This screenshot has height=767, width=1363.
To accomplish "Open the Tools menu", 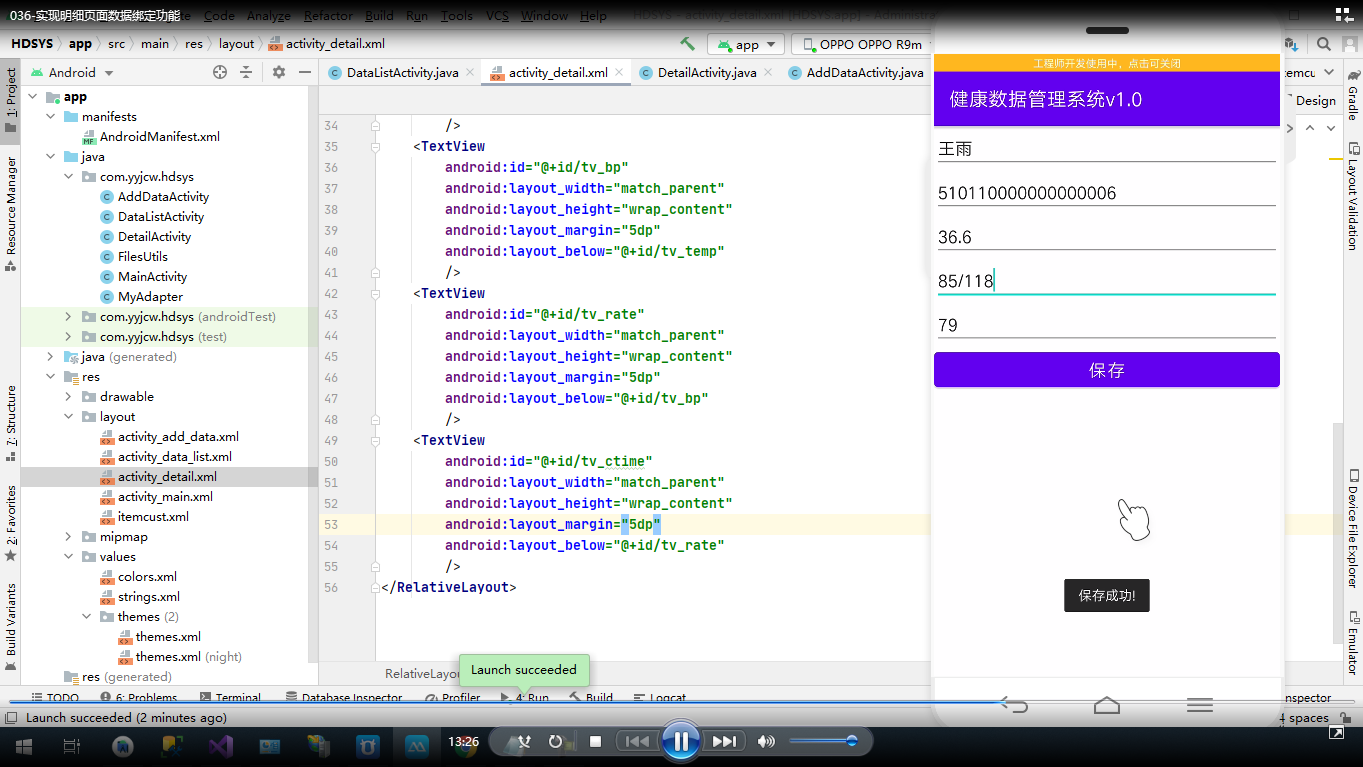I will (x=457, y=16).
